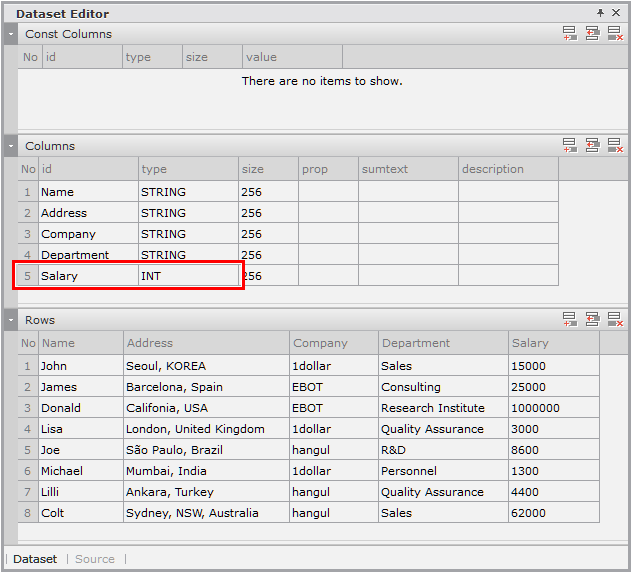Select the Salary column type INT cell
The width and height of the screenshot is (632, 573).
(188, 276)
